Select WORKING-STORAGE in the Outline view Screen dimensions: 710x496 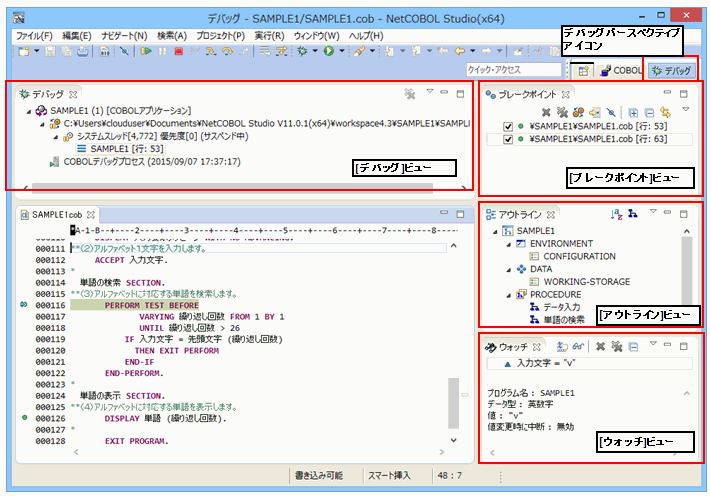point(580,282)
